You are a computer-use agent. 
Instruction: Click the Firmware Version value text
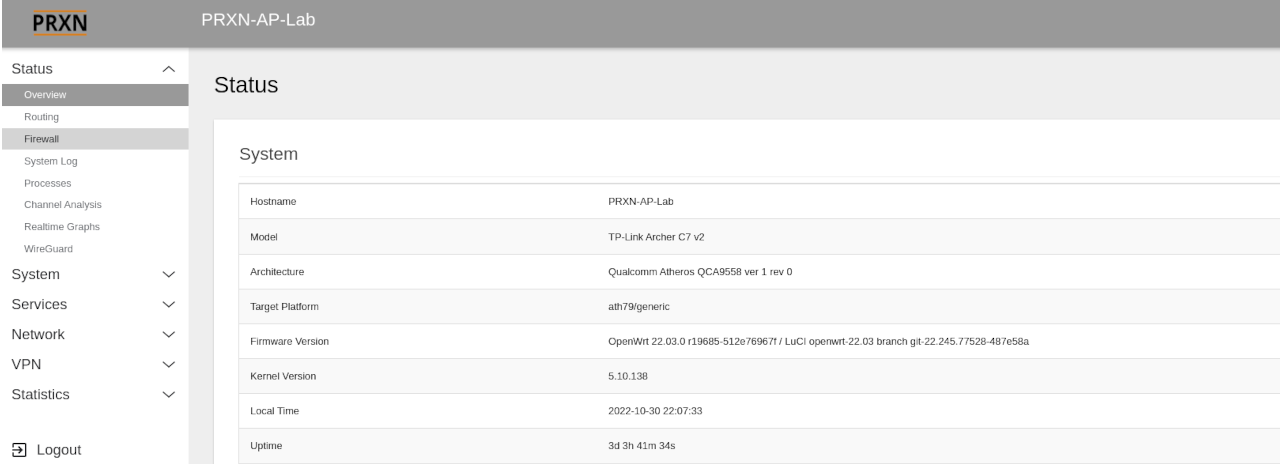tap(819, 342)
